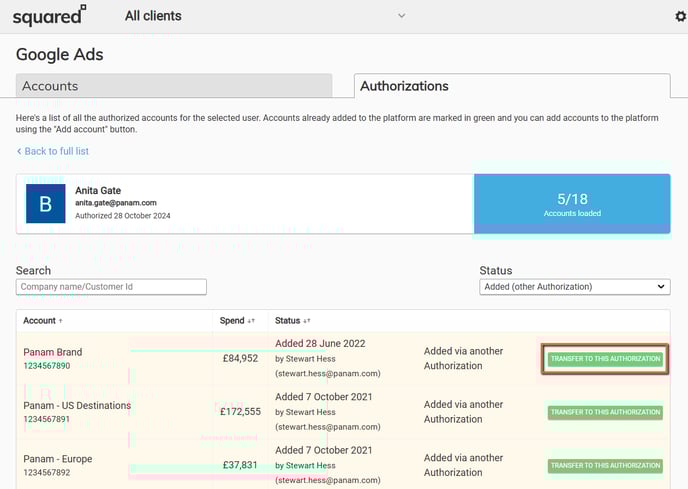Go back to full list
The image size is (688, 489).
point(53,151)
